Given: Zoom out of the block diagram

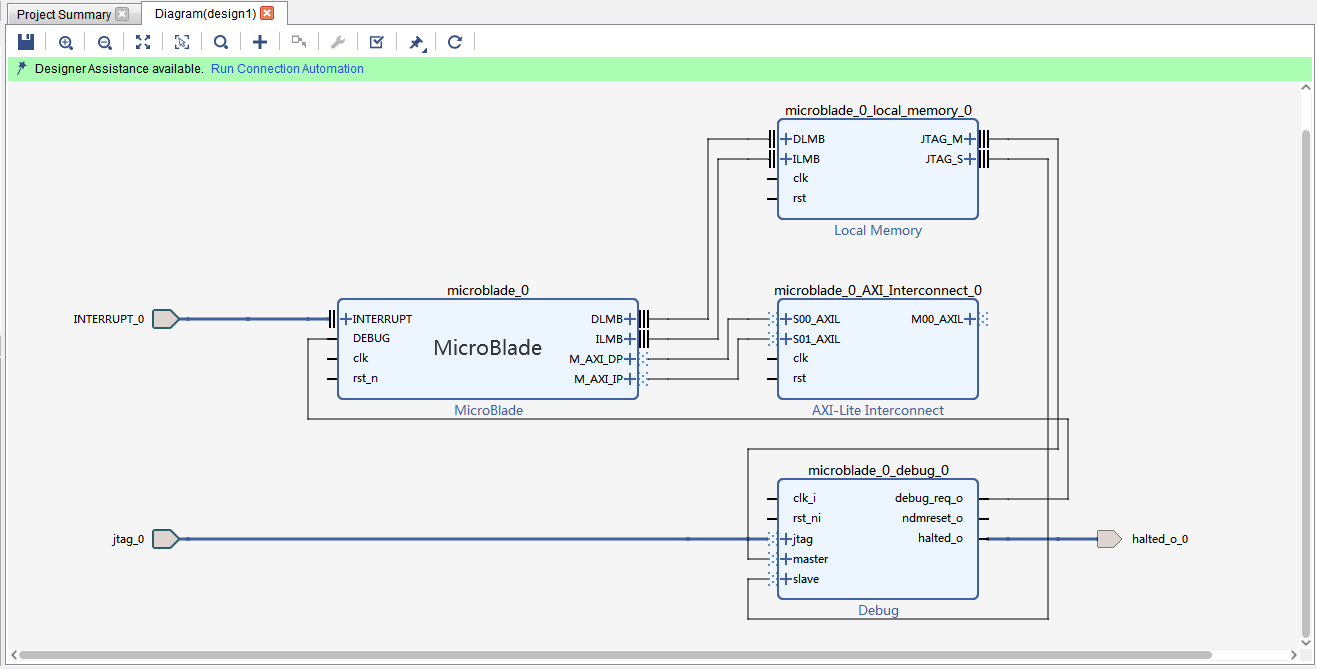Looking at the screenshot, I should (x=104, y=42).
